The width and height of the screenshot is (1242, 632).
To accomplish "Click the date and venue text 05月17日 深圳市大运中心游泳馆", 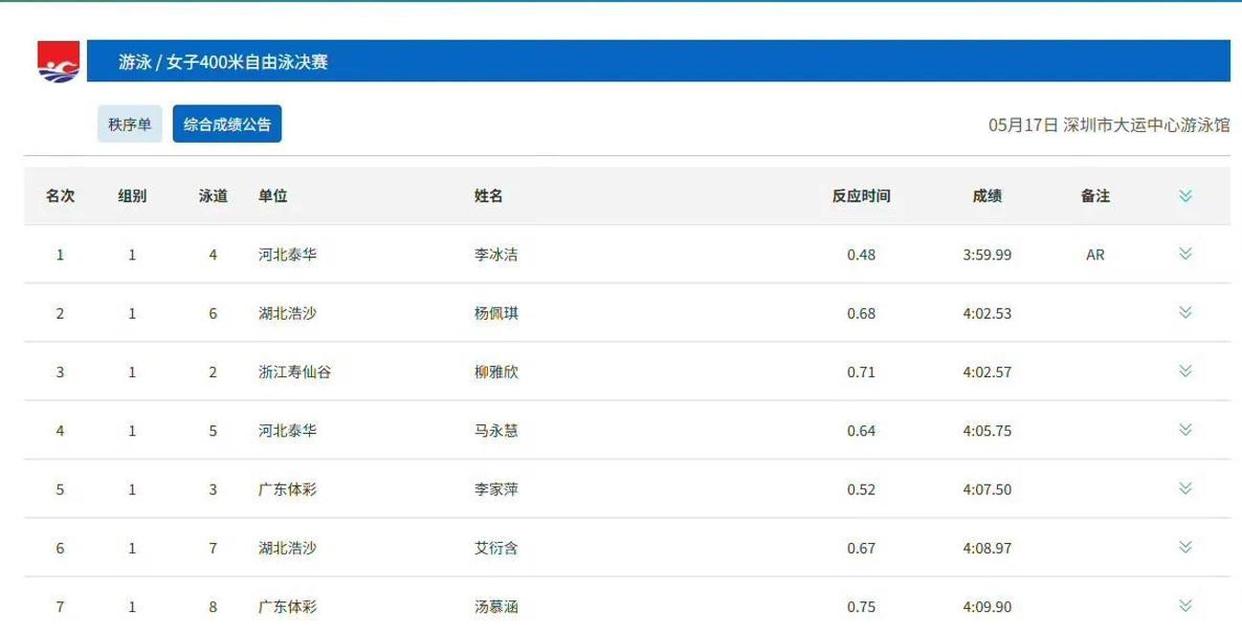I will [x=1109, y=125].
